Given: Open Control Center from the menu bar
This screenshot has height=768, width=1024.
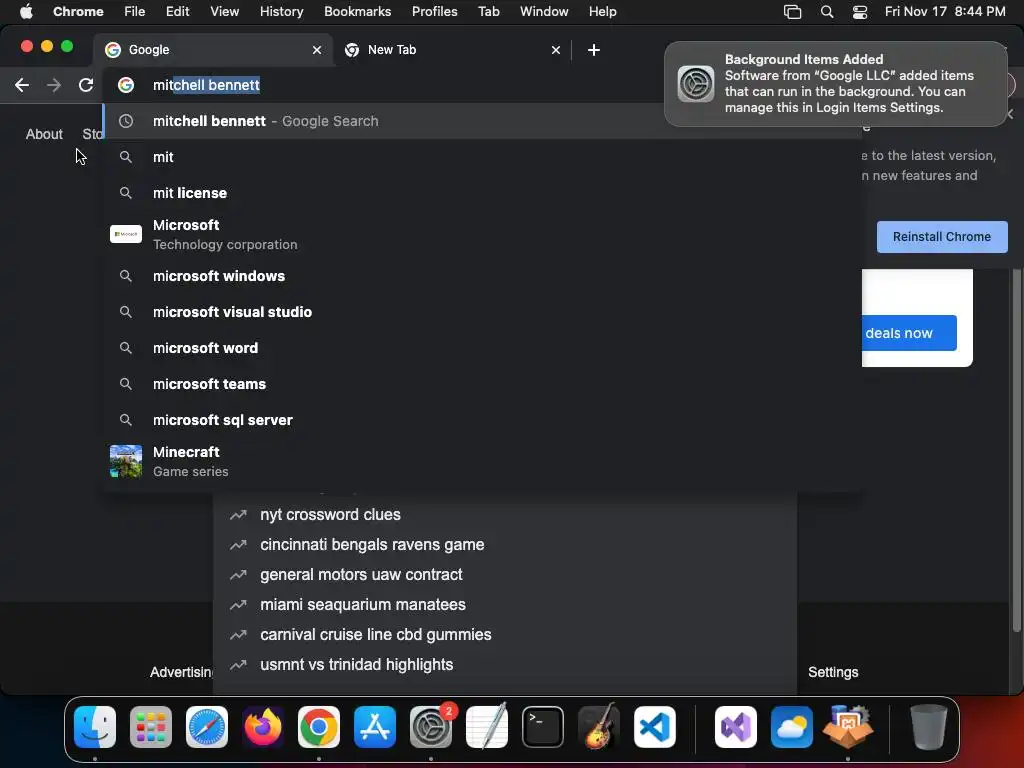Looking at the screenshot, I should pyautogui.click(x=860, y=12).
